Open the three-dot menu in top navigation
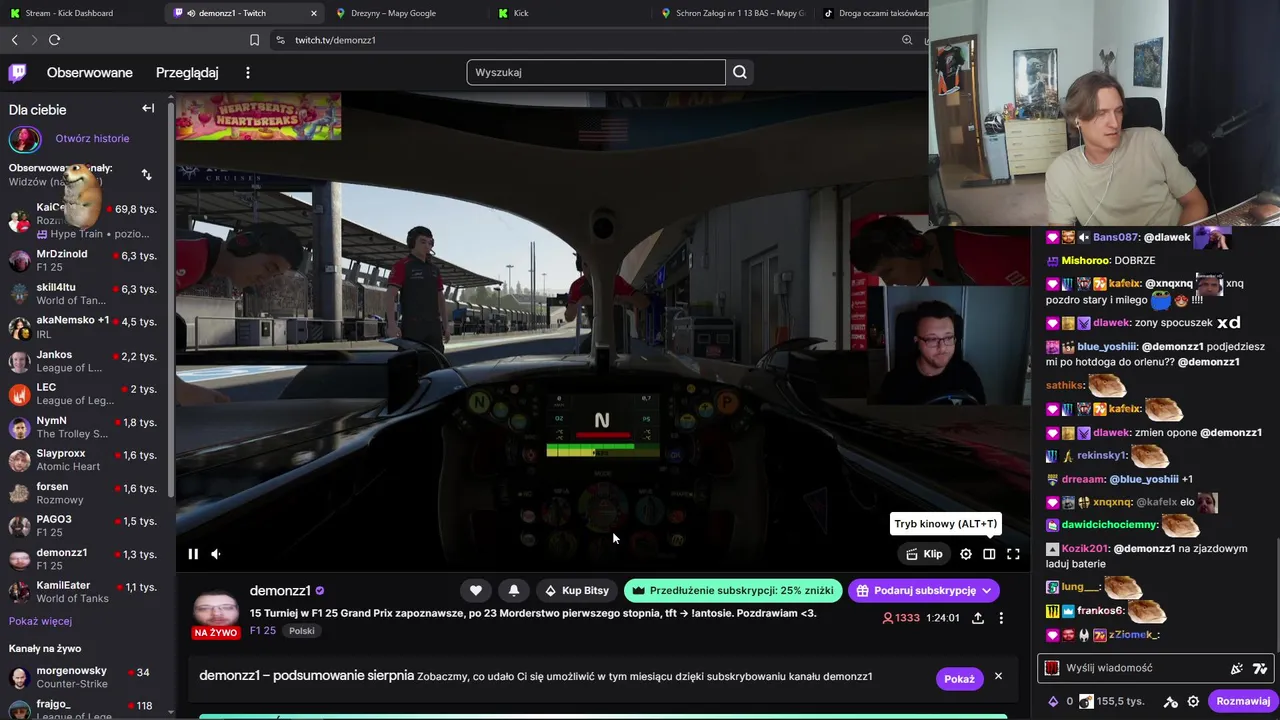 248,72
